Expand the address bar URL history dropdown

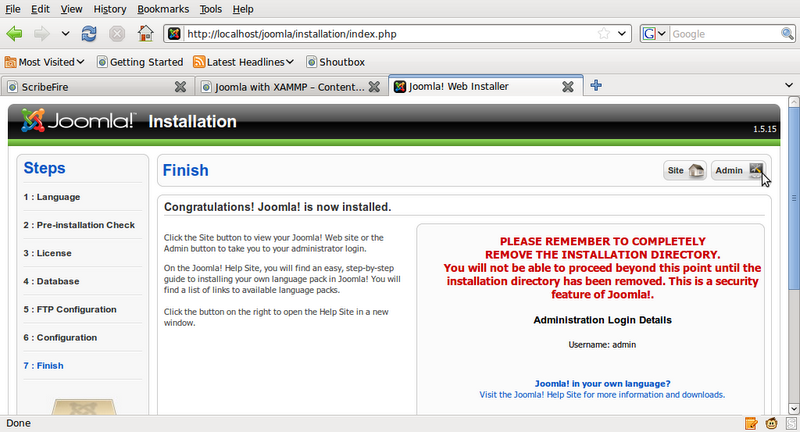point(621,34)
